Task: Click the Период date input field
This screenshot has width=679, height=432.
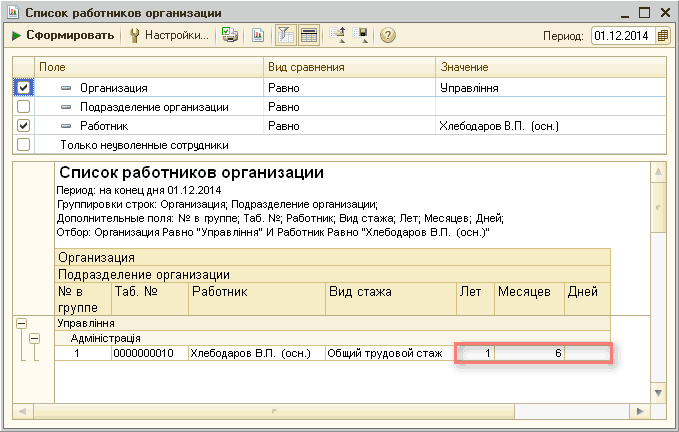Action: [x=620, y=36]
